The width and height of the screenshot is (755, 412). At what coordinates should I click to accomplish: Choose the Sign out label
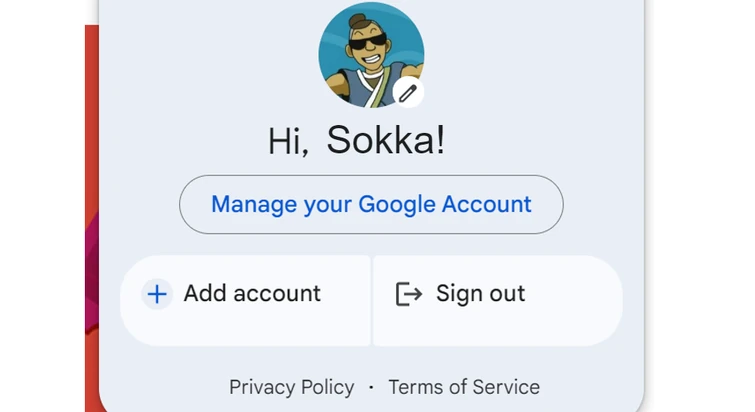pos(480,294)
